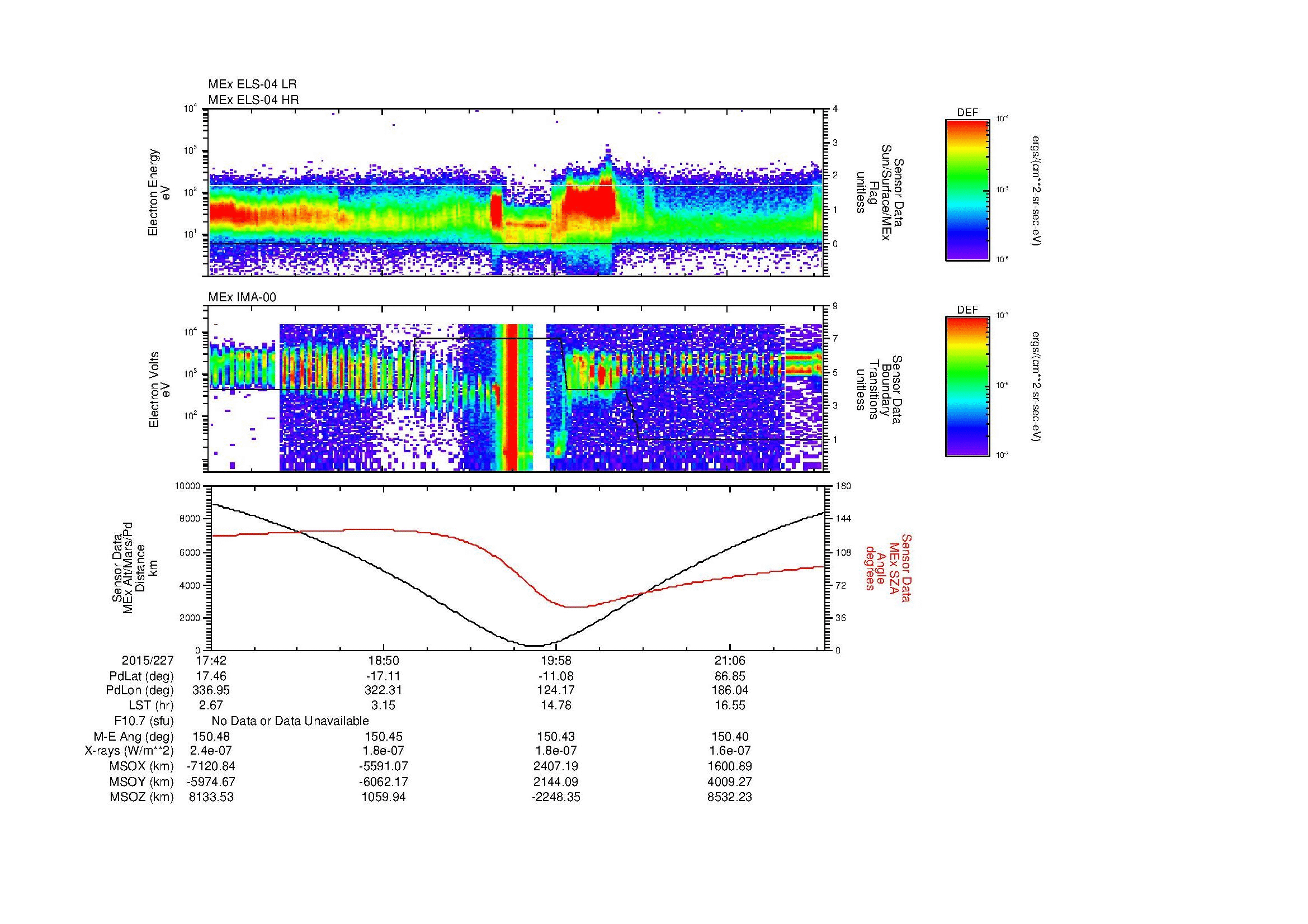
Task: Click PdLon value 322.31
Action: pos(384,690)
